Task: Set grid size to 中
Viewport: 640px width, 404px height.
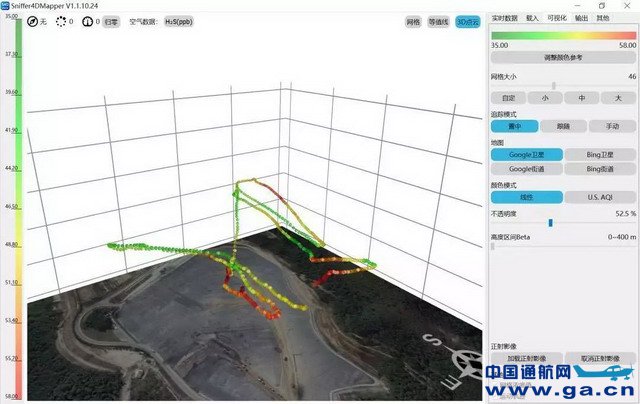Action: tap(582, 98)
